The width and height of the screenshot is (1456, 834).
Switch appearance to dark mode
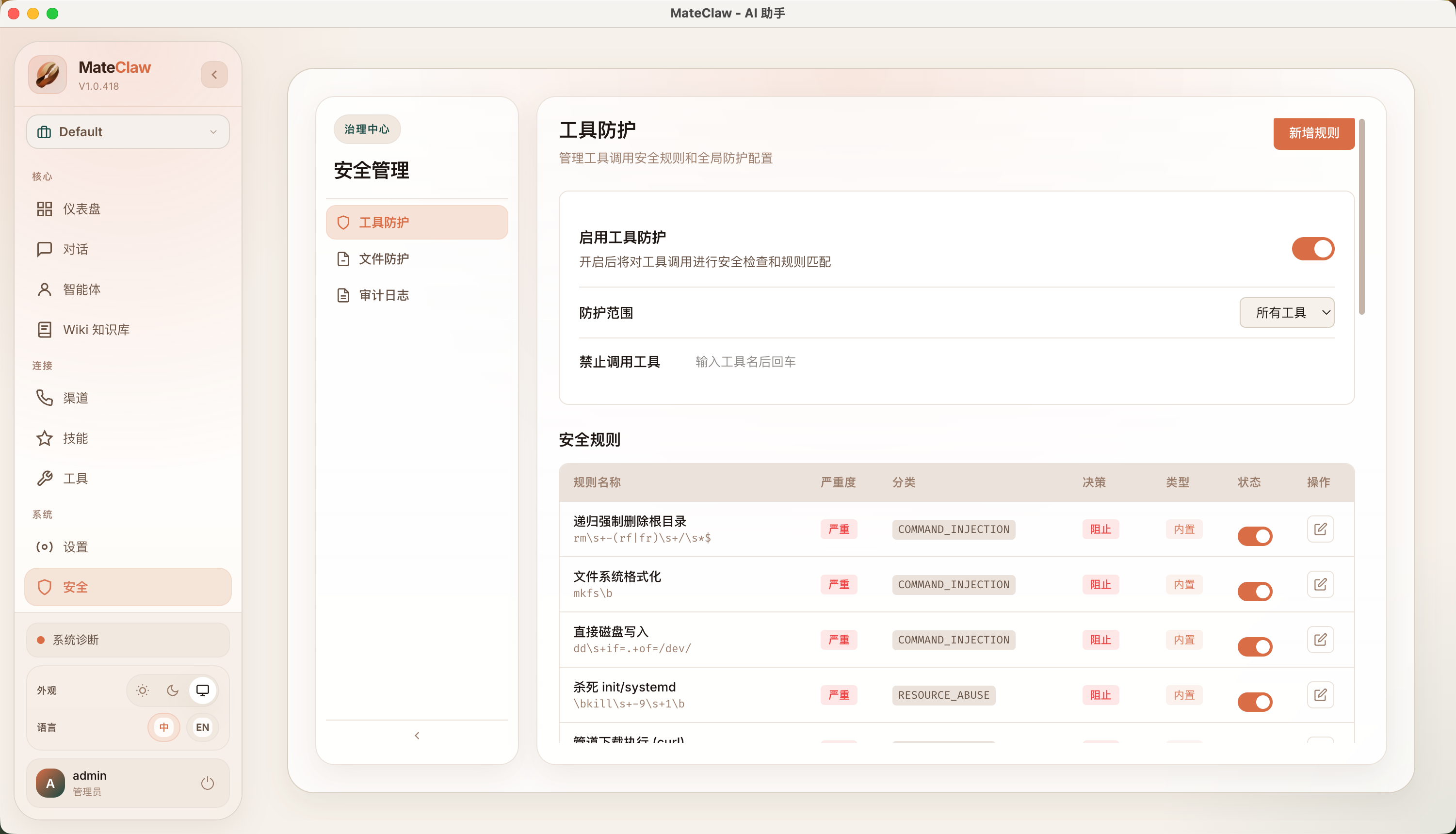point(172,690)
